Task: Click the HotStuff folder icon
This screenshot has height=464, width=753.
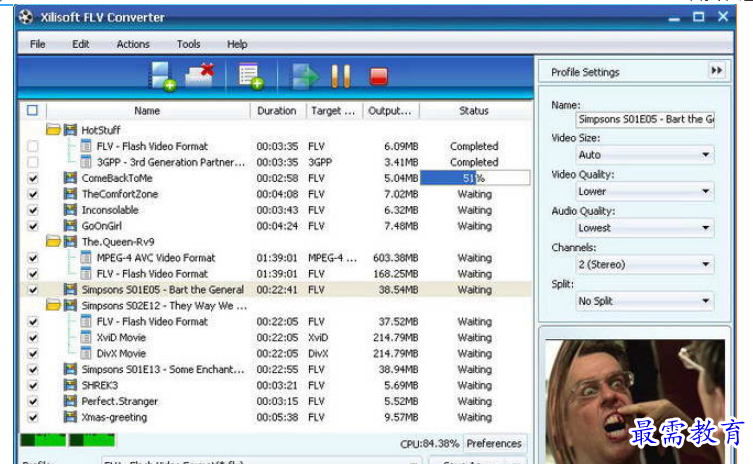Action: coord(53,130)
